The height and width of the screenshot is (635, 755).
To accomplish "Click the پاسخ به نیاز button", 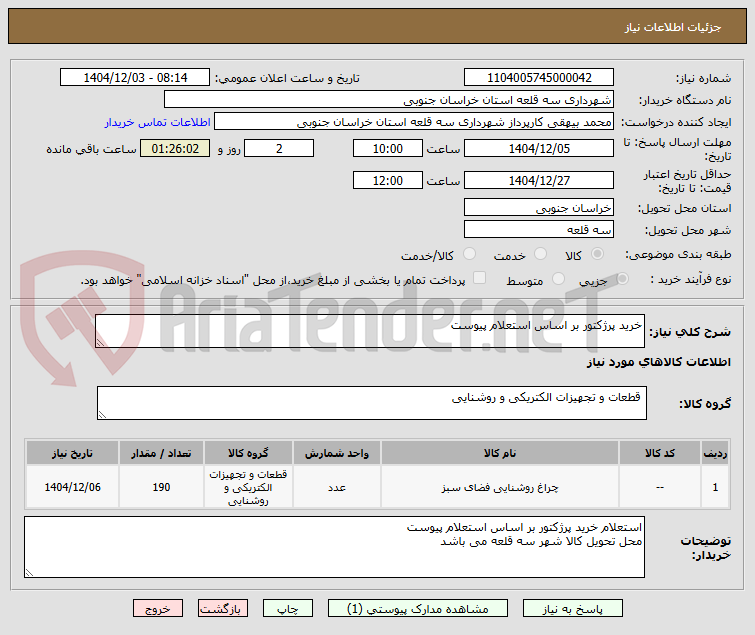I will [573, 609].
